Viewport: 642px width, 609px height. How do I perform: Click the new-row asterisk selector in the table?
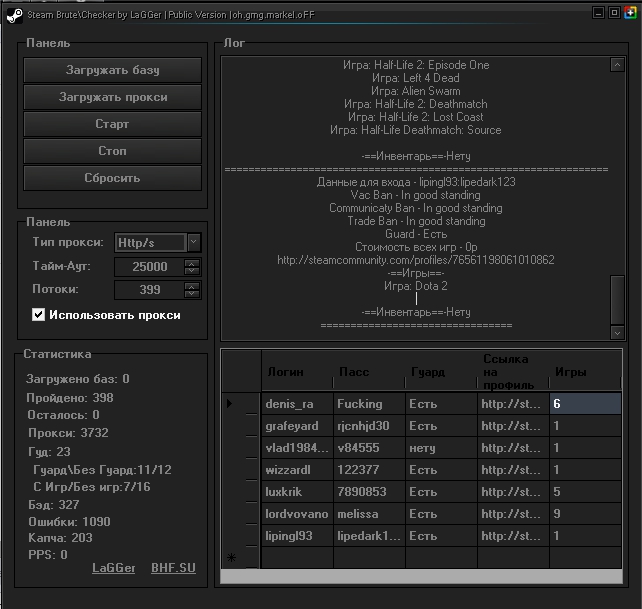point(241,558)
